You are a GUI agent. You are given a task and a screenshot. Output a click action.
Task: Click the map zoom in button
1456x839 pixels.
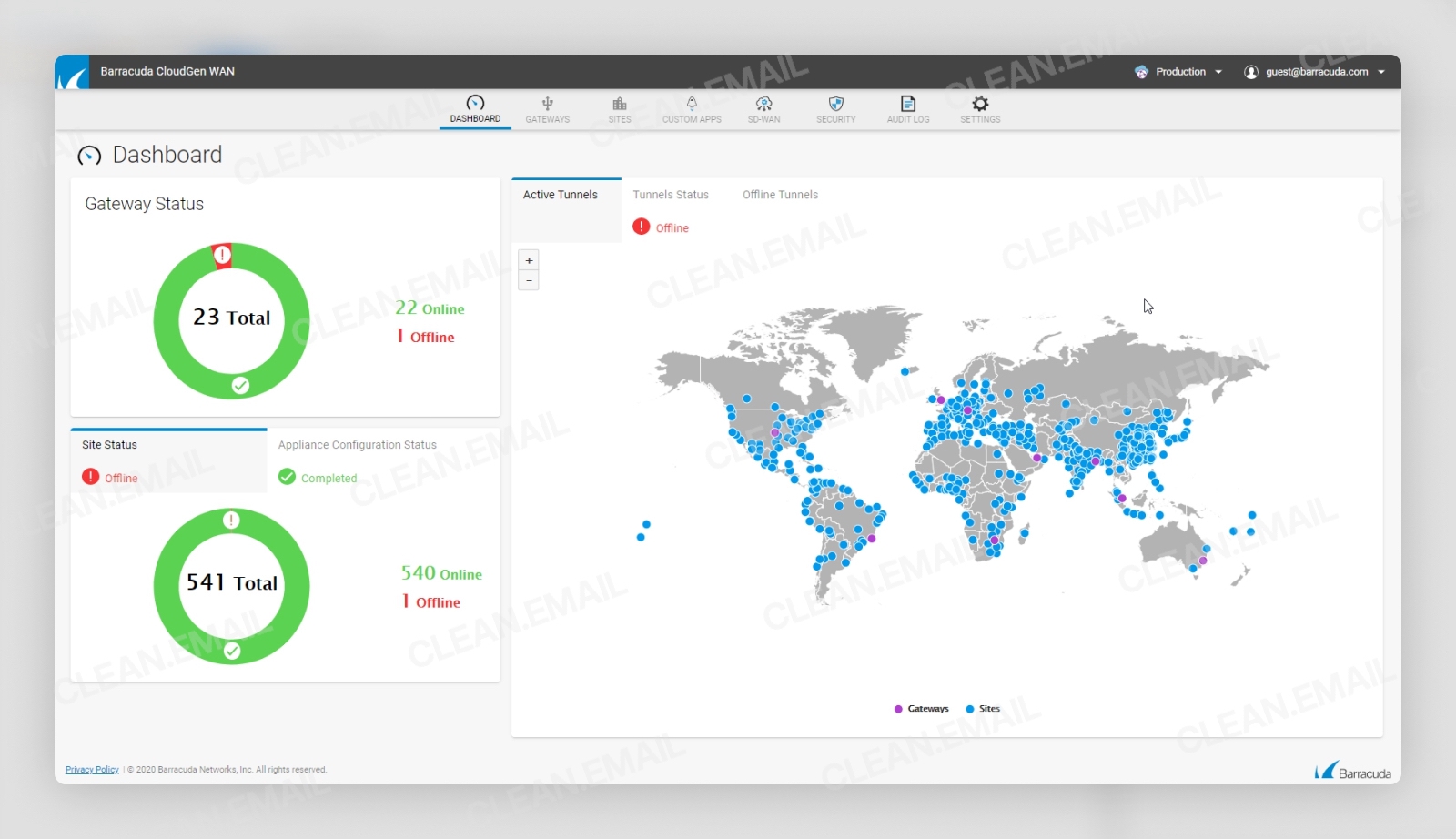click(529, 260)
